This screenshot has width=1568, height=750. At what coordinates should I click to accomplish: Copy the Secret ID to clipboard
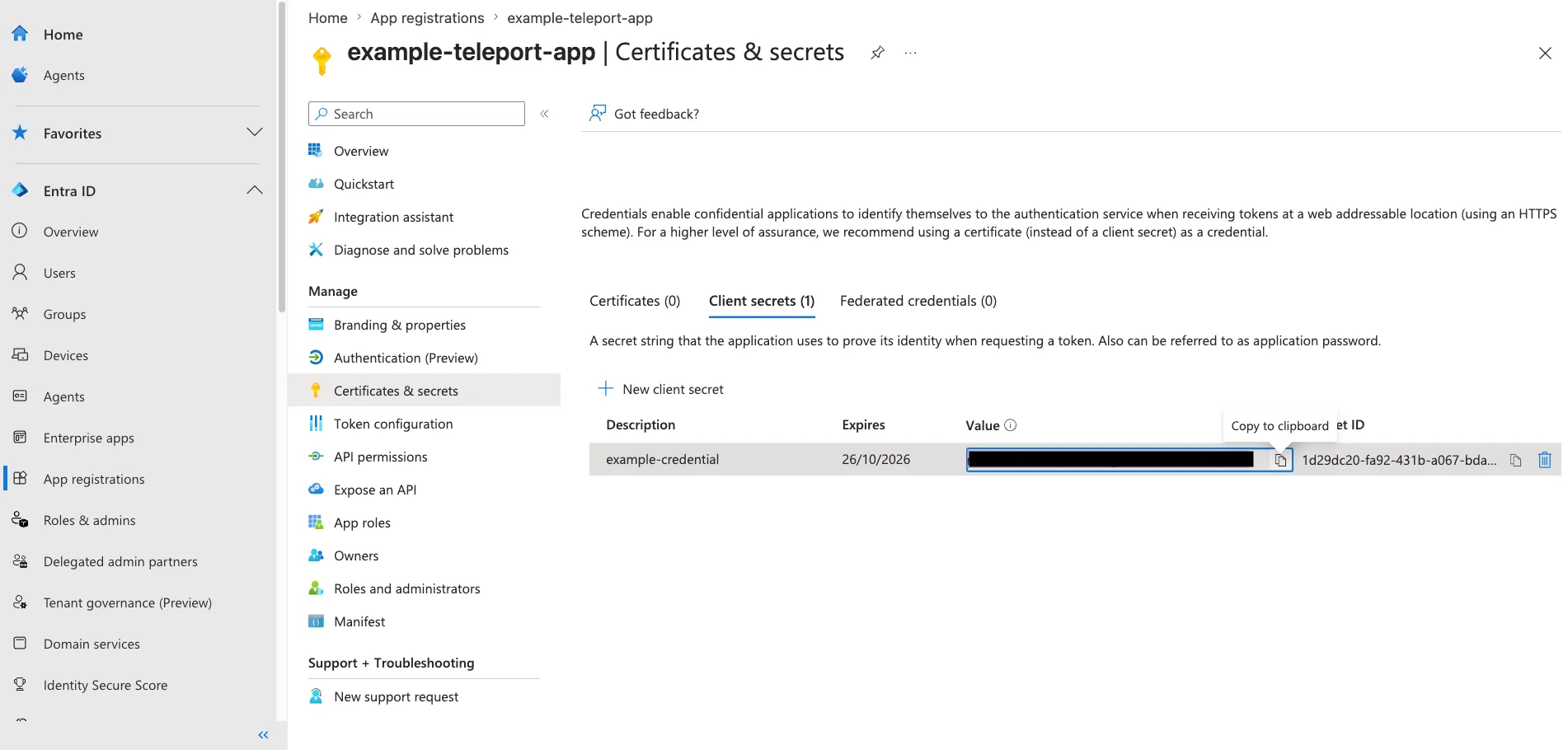pyautogui.click(x=1515, y=460)
